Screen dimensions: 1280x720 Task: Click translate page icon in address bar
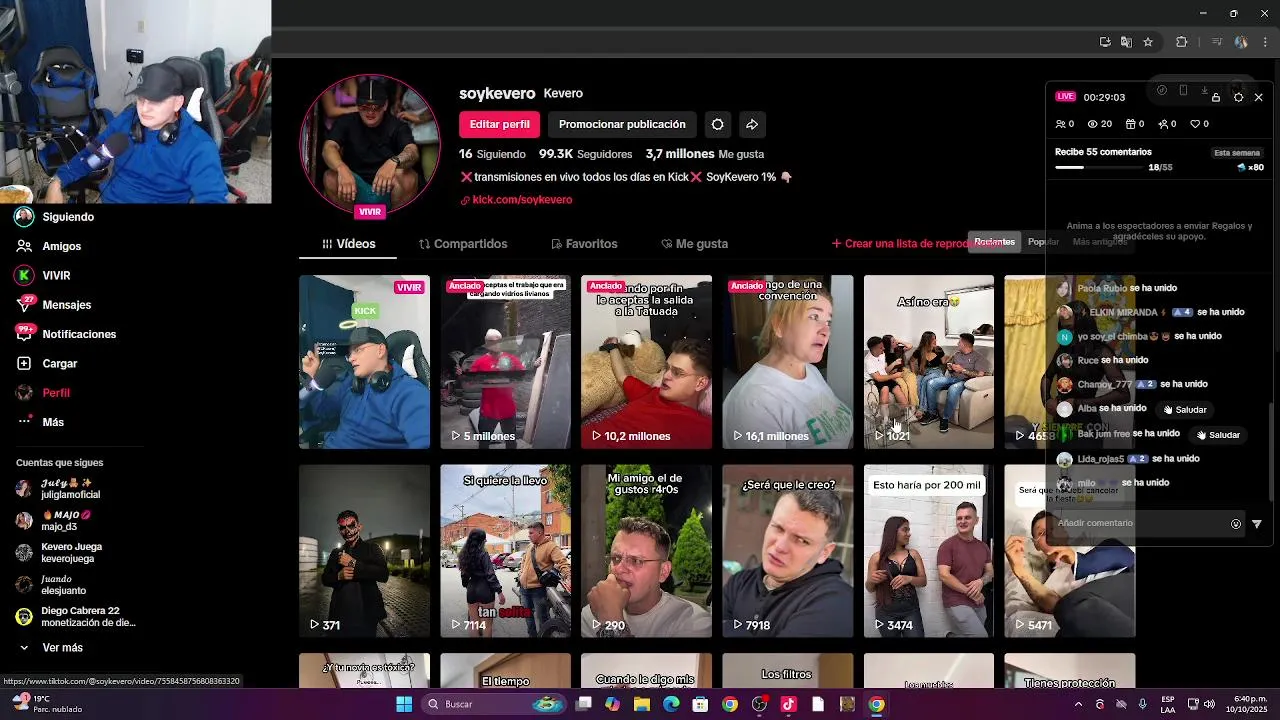(1126, 42)
